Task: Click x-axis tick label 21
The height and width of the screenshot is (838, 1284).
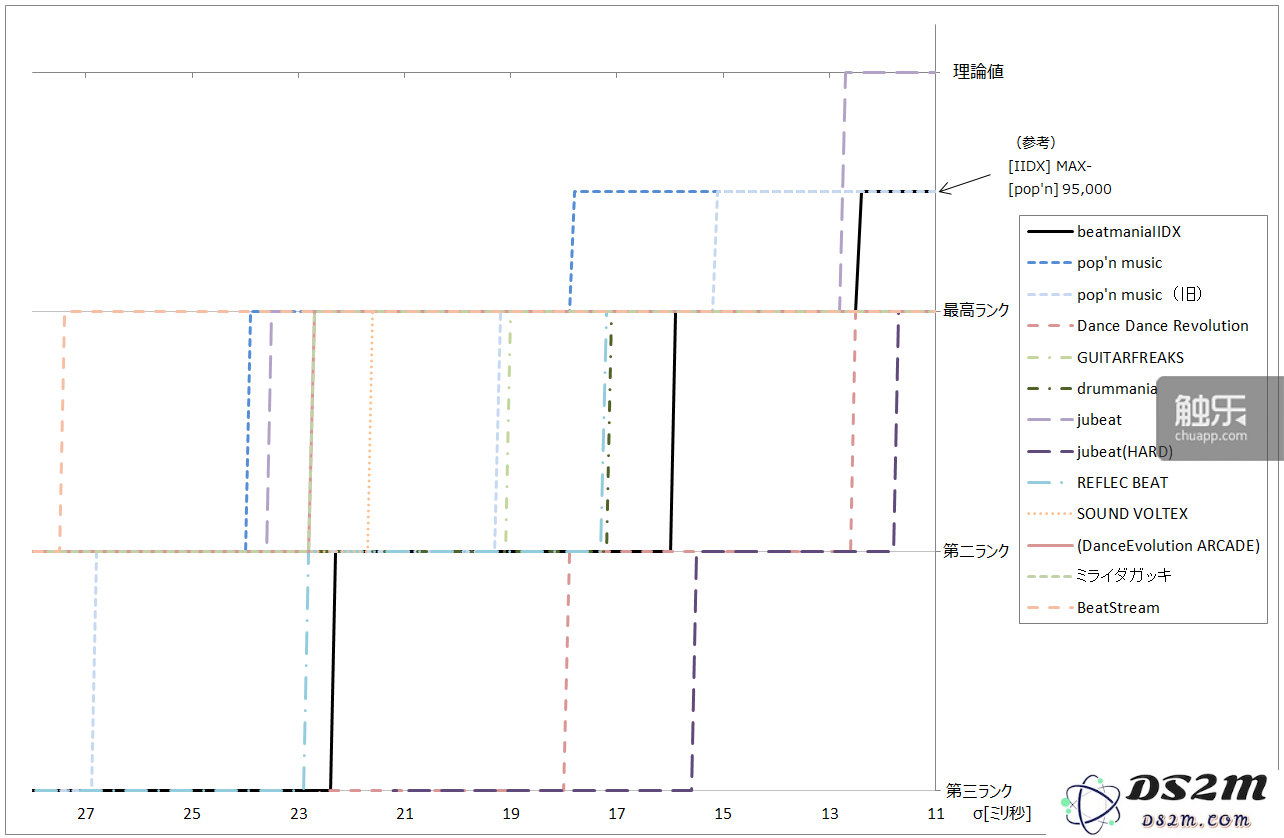Action: pyautogui.click(x=404, y=814)
